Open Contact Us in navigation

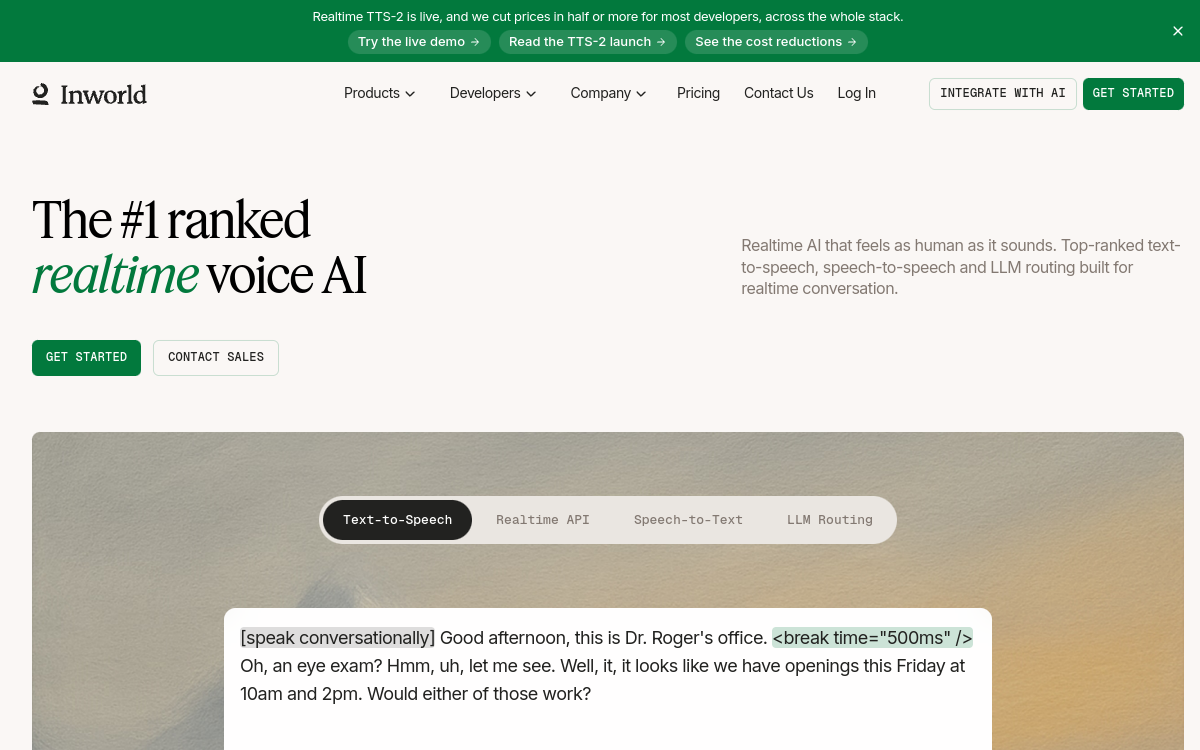[778, 93]
